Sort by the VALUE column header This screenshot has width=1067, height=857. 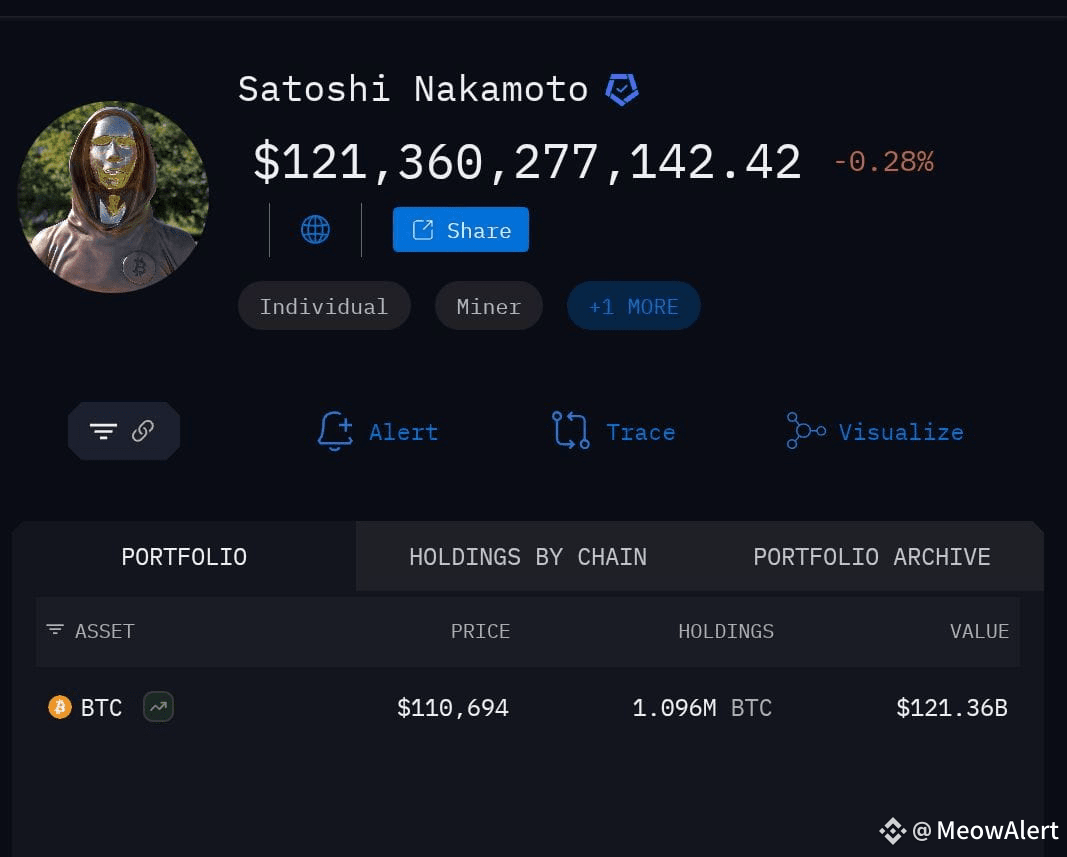[x=979, y=631]
